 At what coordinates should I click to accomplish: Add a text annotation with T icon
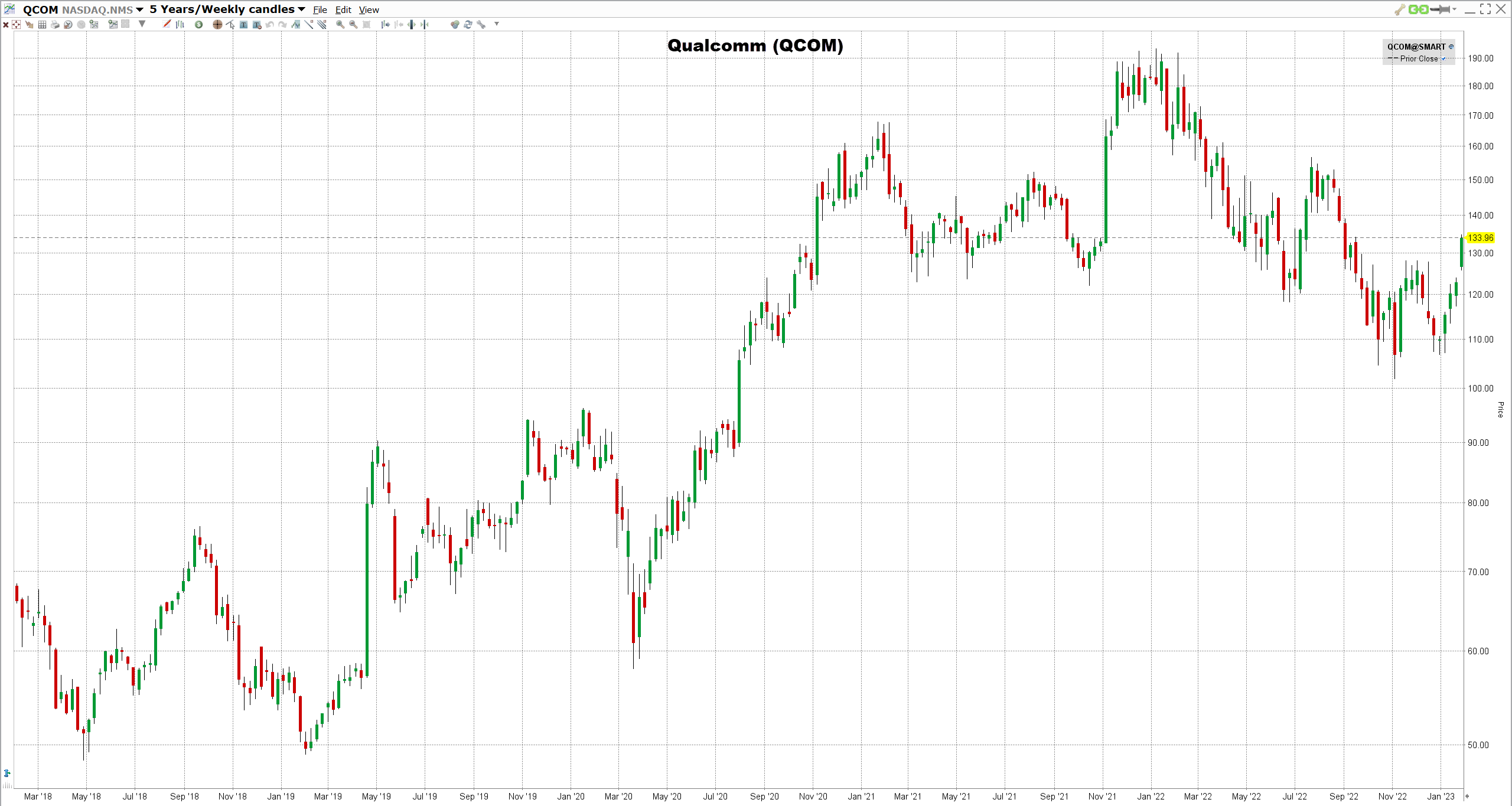(x=243, y=24)
